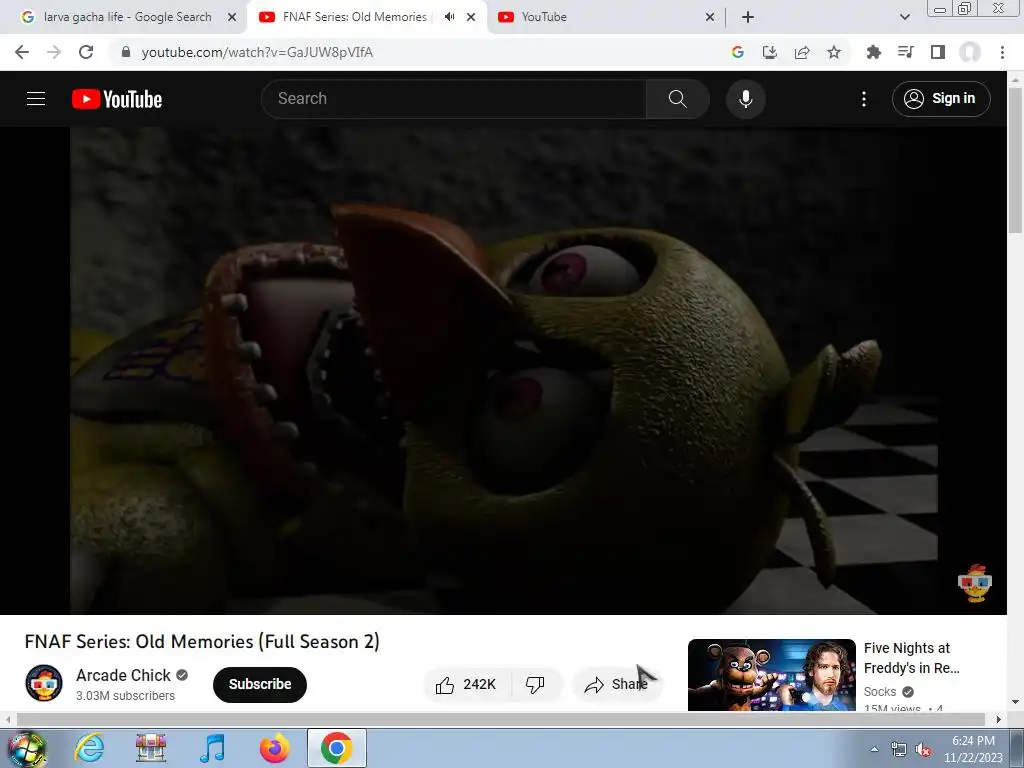This screenshot has width=1024, height=768.
Task: Open the Chrome profile avatar
Action: tap(969, 52)
